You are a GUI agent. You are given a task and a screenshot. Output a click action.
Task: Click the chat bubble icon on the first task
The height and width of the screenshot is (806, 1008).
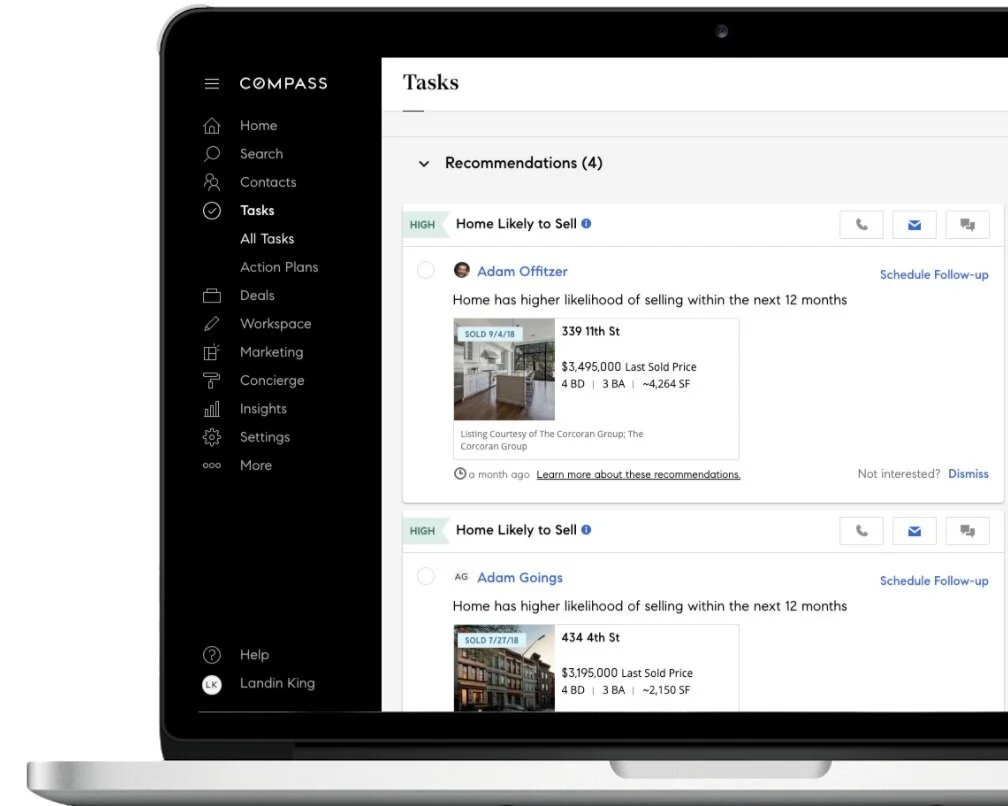pyautogui.click(x=967, y=224)
